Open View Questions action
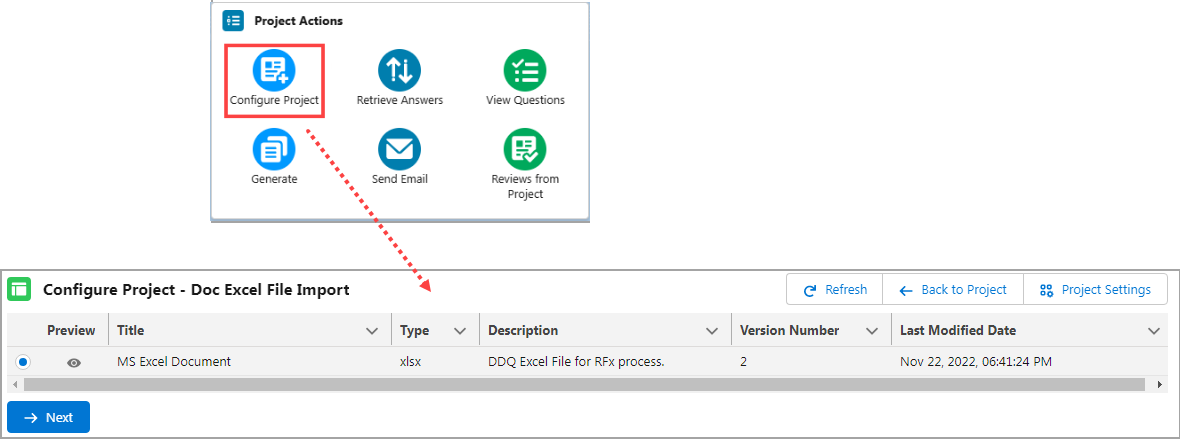The width and height of the screenshot is (1180, 439). click(x=525, y=79)
